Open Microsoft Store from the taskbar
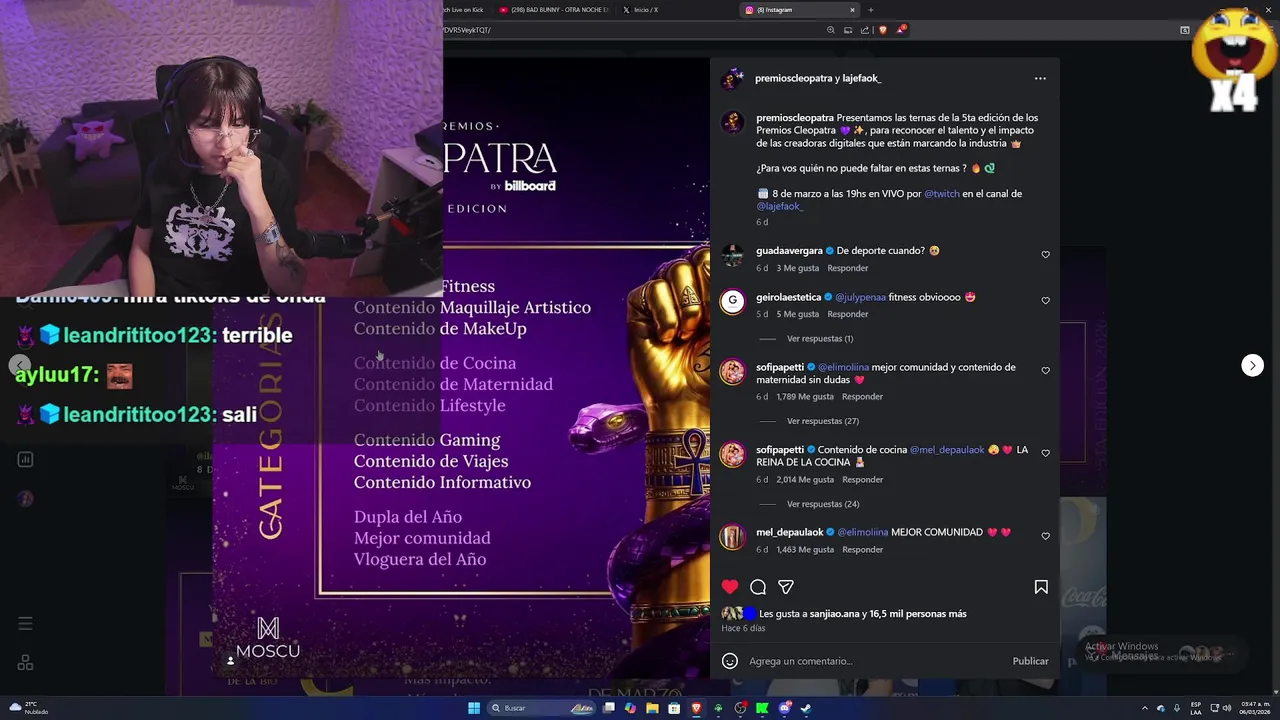 coord(674,708)
